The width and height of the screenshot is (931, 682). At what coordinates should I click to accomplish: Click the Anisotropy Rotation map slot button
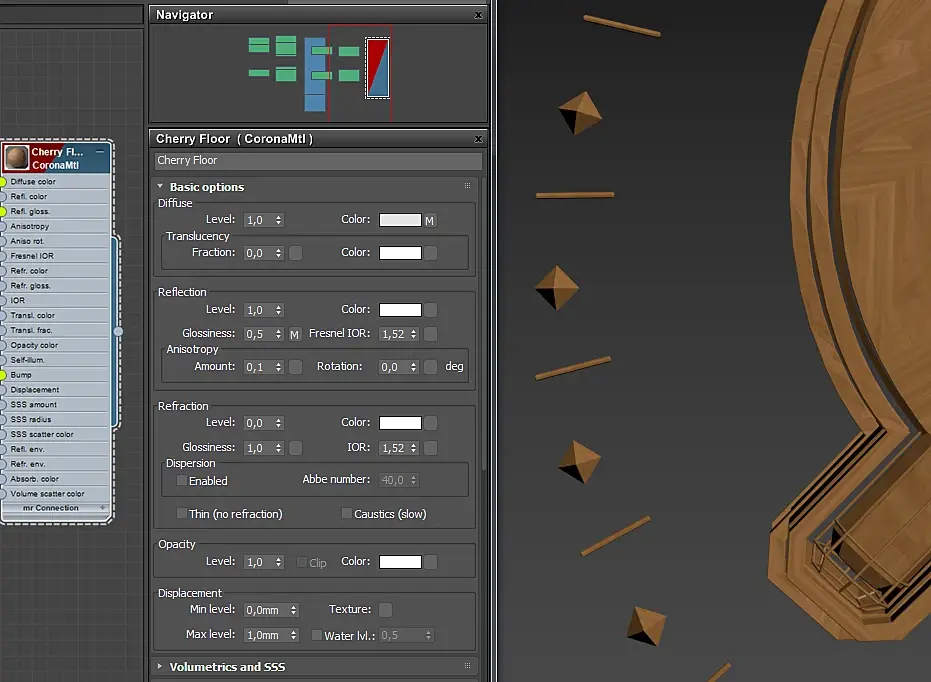click(430, 367)
